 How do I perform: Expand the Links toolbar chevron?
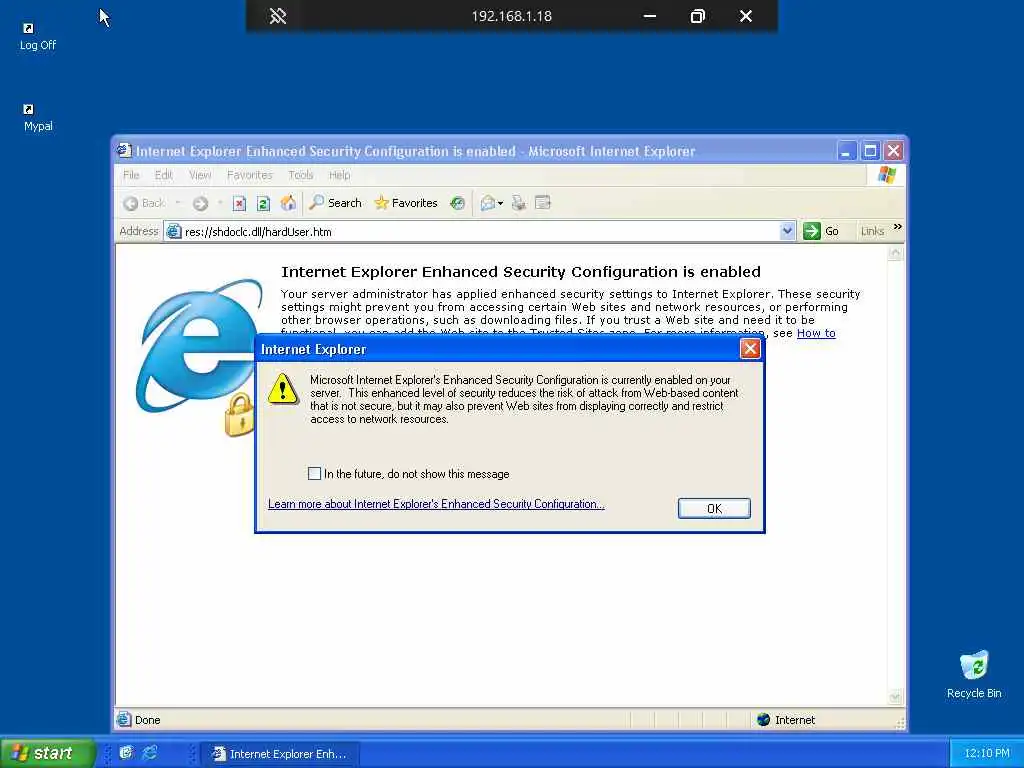point(898,227)
